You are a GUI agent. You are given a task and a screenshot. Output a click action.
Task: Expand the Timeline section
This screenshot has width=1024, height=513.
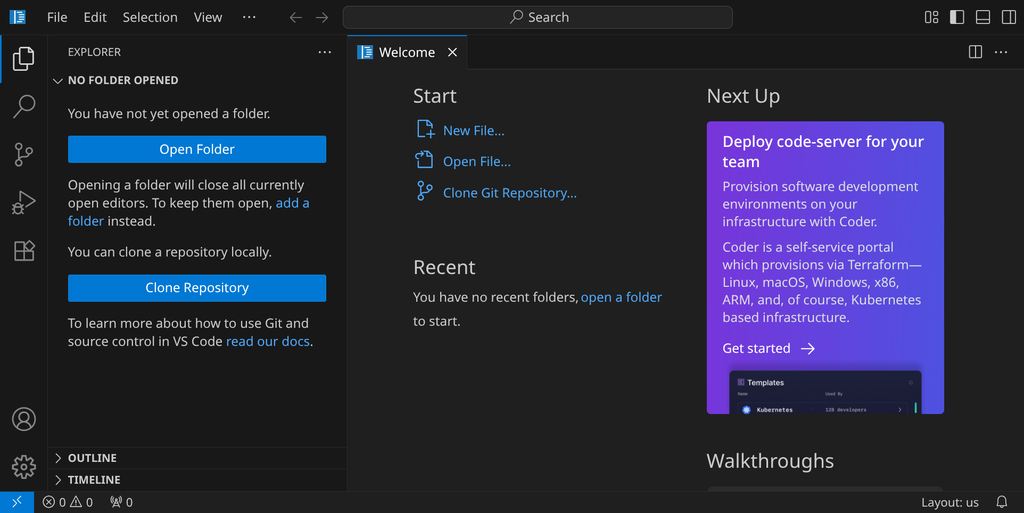coord(94,480)
